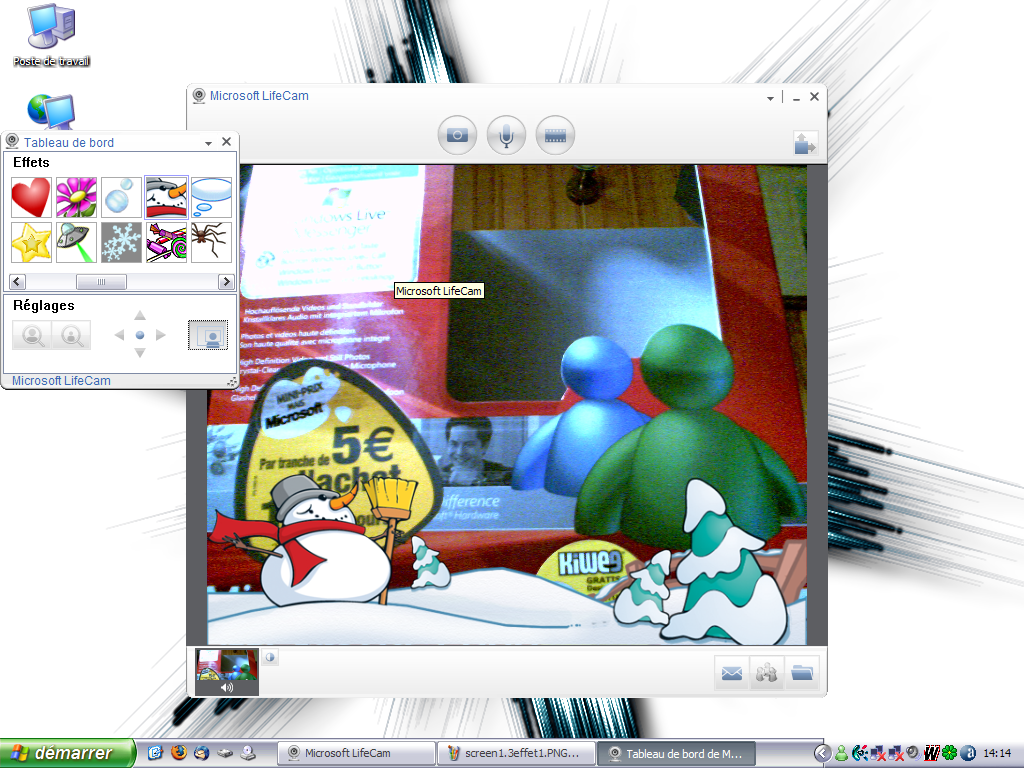The image size is (1024, 768).
Task: Apply the thought bubble cloud effect
Action: pos(212,197)
